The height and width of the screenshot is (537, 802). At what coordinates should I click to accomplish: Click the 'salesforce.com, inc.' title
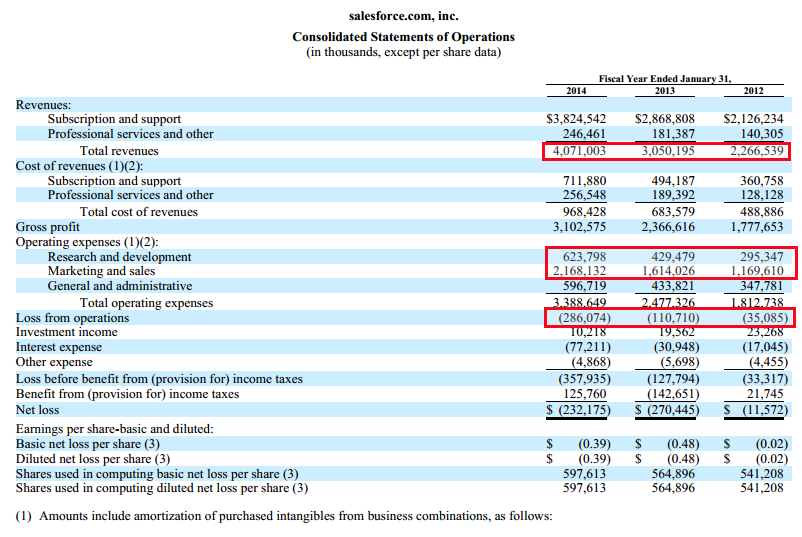coord(404,16)
